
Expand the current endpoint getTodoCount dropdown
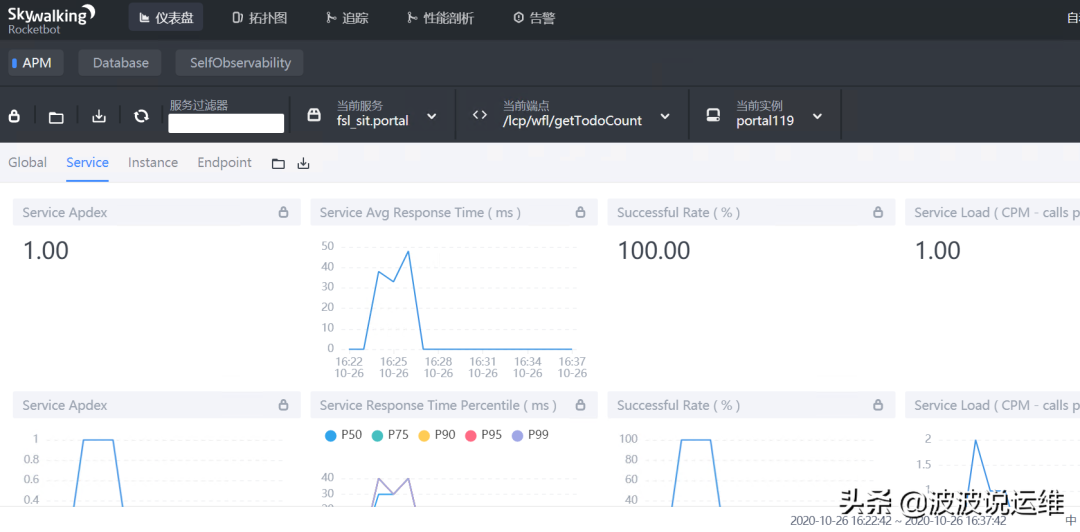665,116
